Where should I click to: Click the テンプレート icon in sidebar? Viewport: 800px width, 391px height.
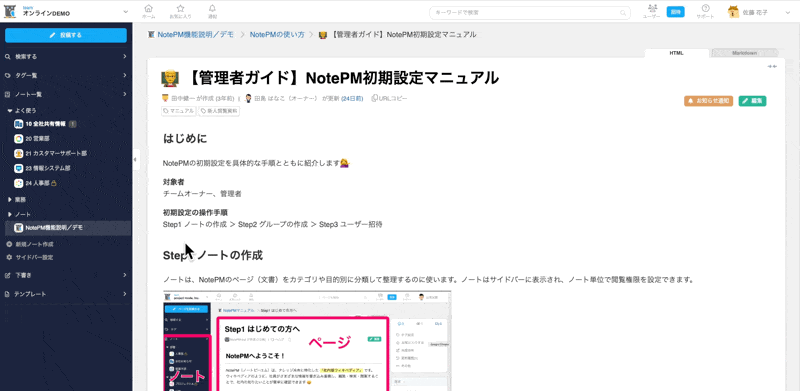point(8,294)
